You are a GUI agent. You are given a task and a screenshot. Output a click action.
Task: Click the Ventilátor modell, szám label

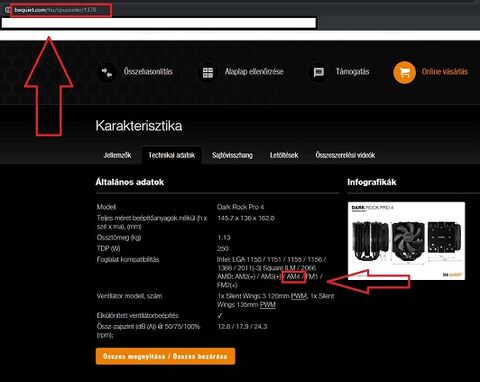coord(129,296)
